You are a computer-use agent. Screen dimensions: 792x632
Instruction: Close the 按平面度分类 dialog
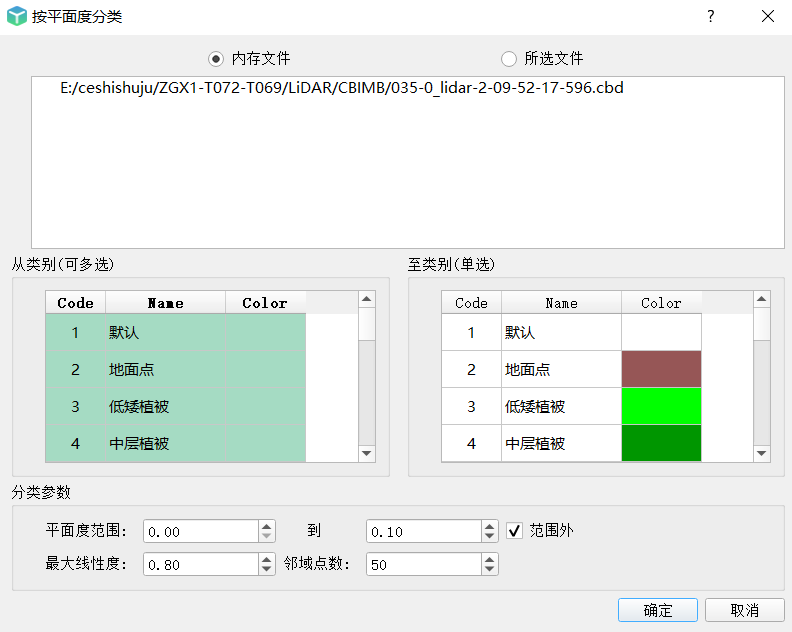pyautogui.click(x=768, y=17)
